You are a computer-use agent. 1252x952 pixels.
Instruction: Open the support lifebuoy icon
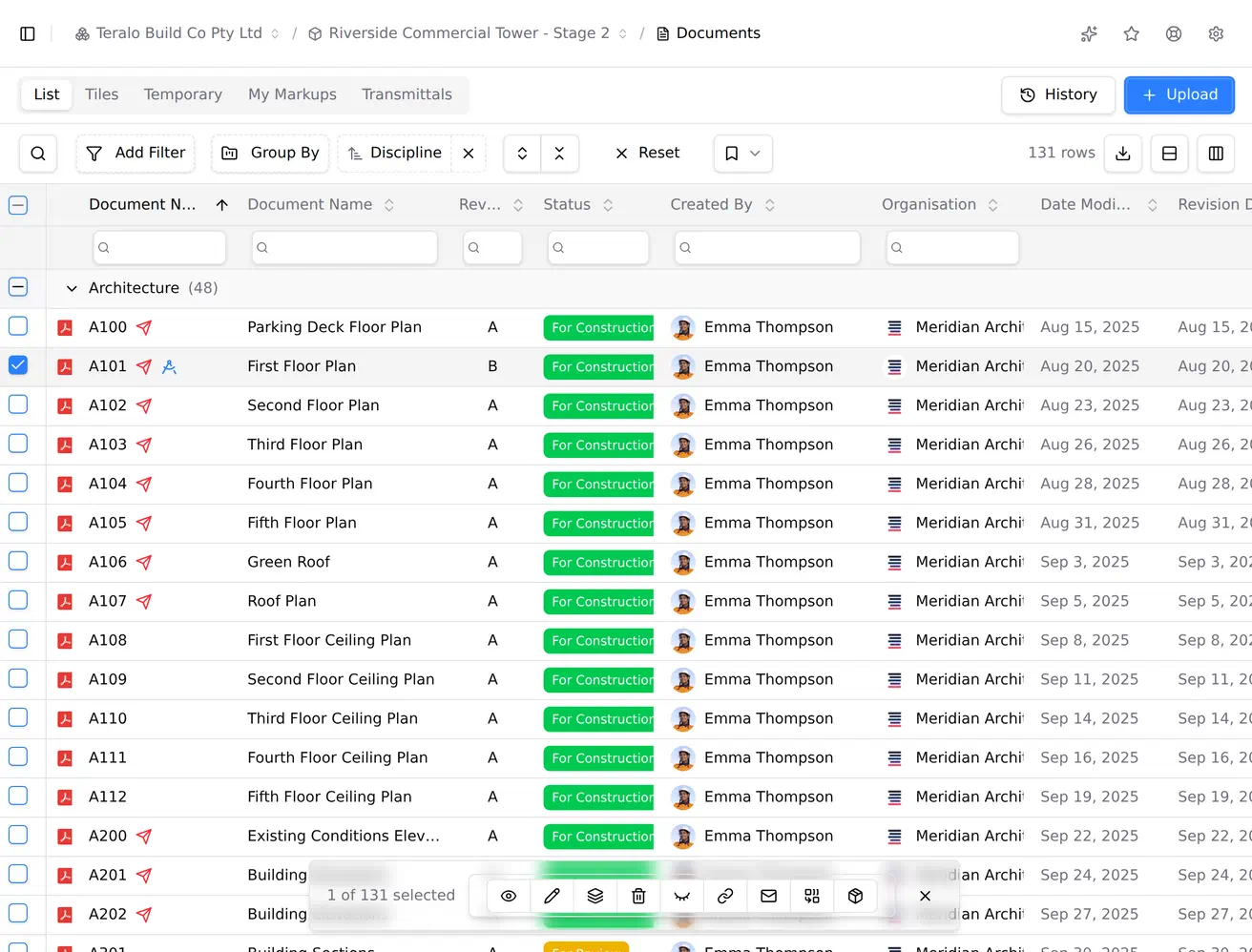coord(1174,33)
